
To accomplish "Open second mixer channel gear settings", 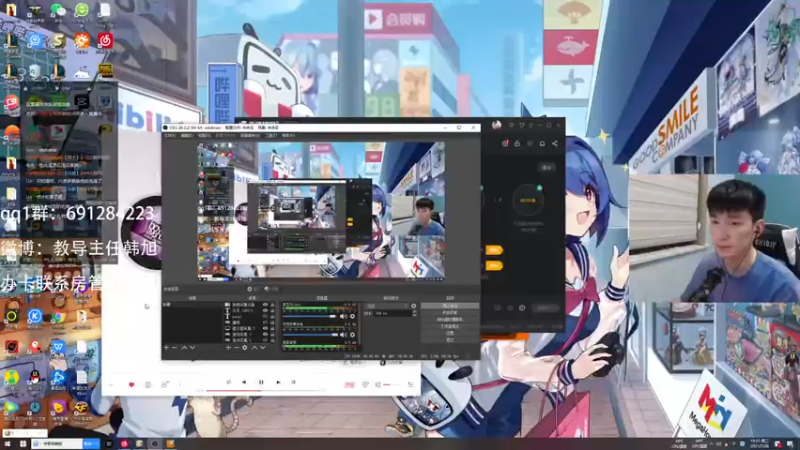I will [353, 335].
